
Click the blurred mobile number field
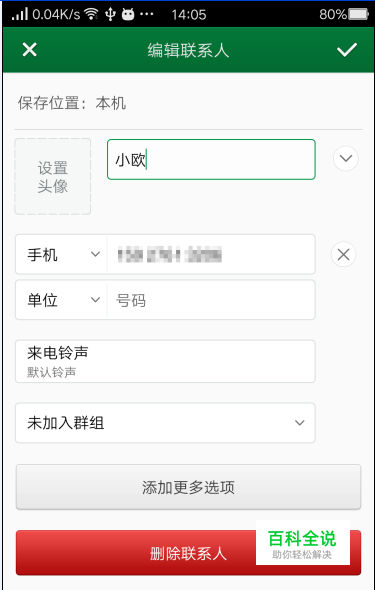coord(211,254)
